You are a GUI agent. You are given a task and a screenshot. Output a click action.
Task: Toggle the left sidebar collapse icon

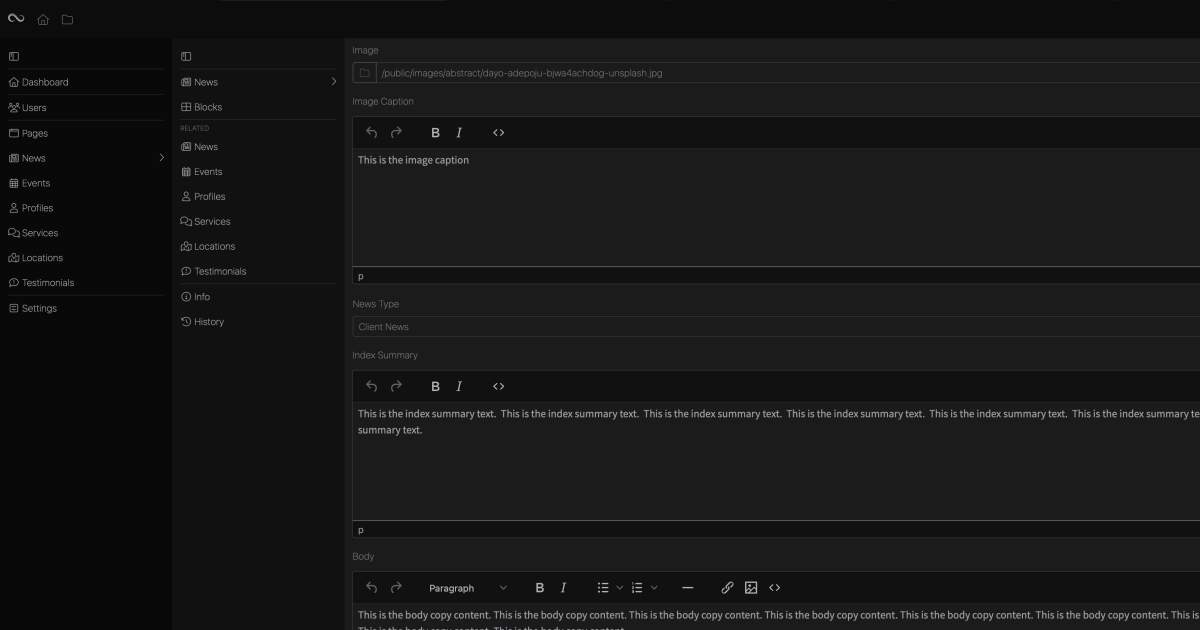point(13,56)
